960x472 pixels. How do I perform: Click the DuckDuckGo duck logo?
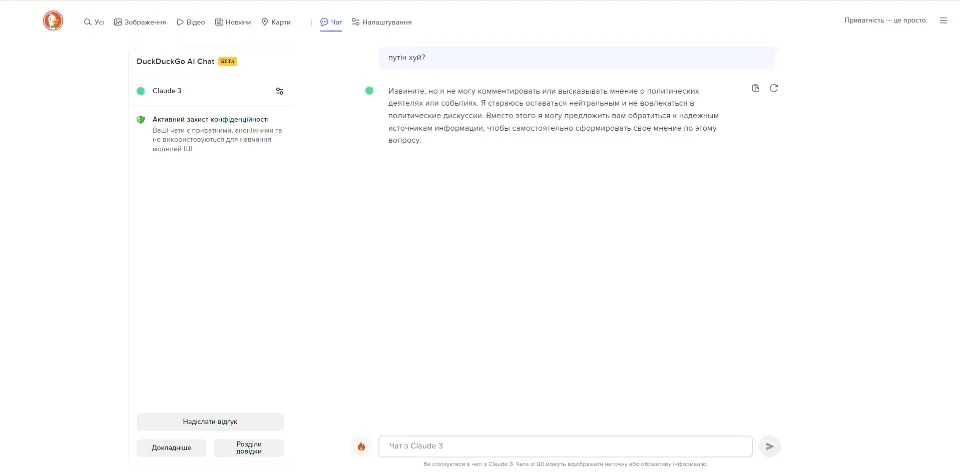pos(53,21)
